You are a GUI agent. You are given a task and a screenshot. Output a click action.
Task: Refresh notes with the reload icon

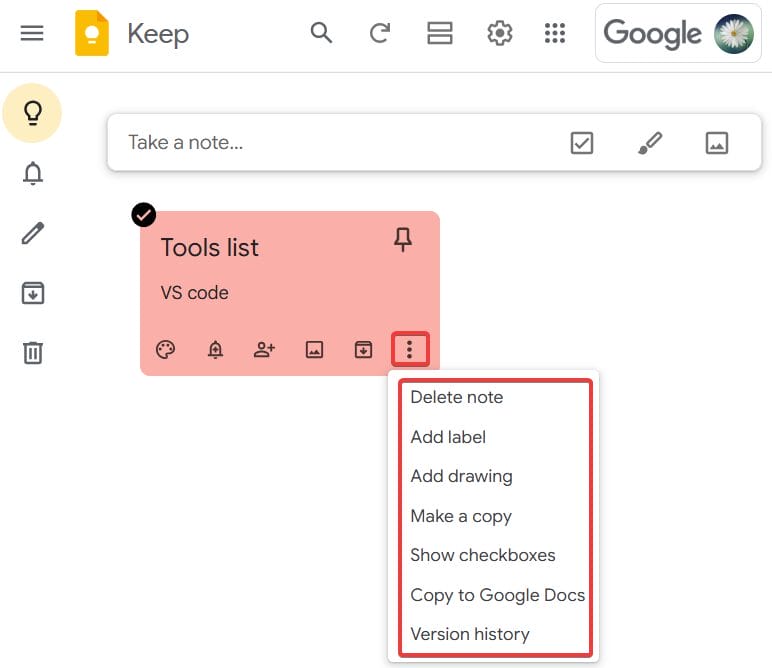[380, 33]
